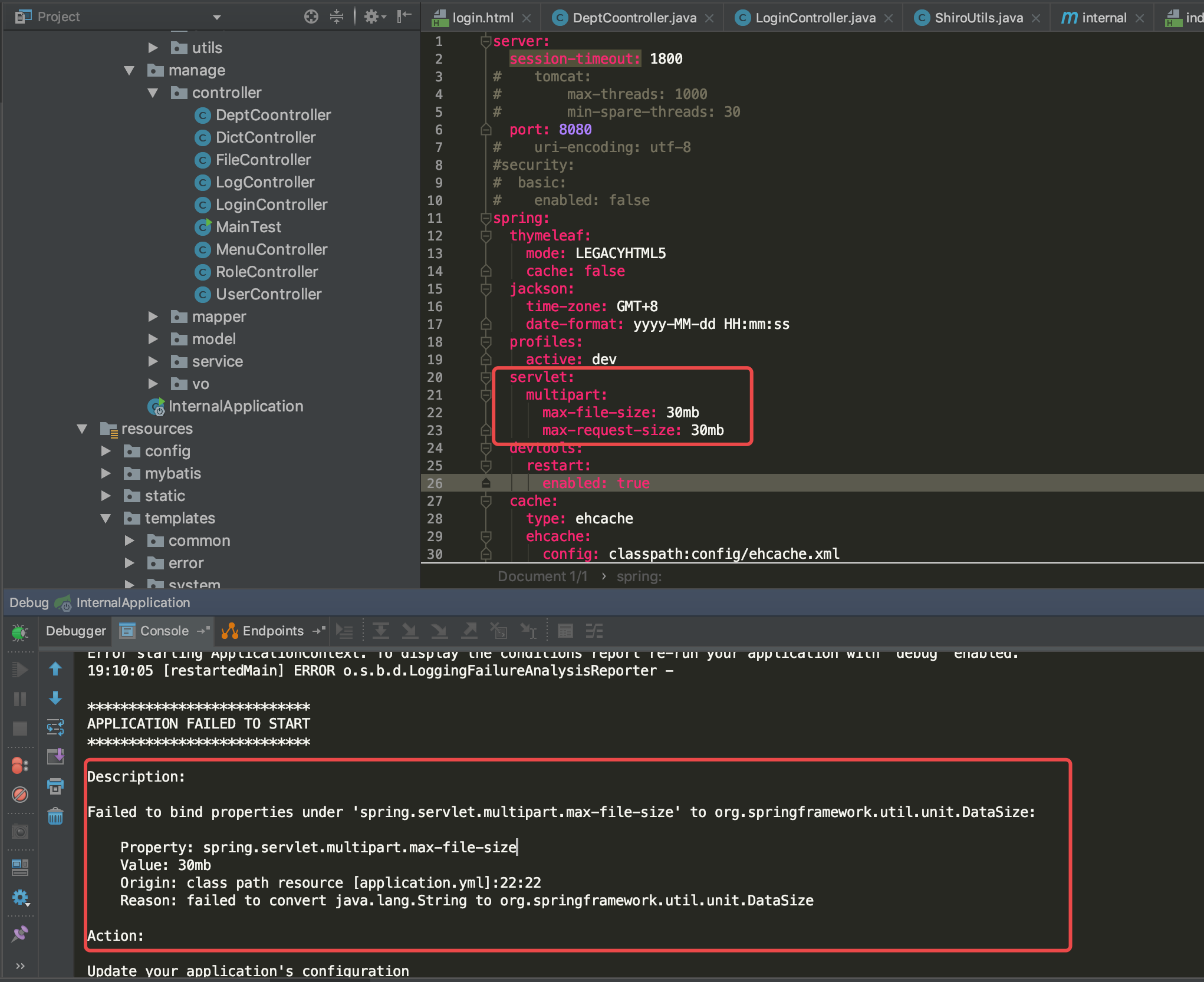Clear all console output with trash icon
The image size is (1204, 982).
tap(55, 816)
